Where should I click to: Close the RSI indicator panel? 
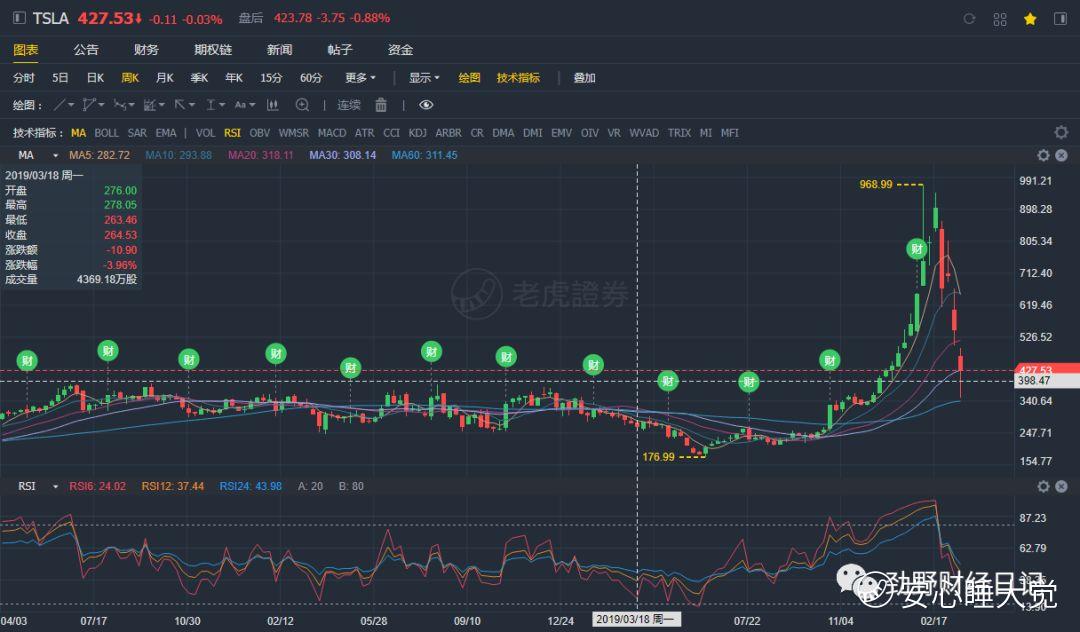1061,487
